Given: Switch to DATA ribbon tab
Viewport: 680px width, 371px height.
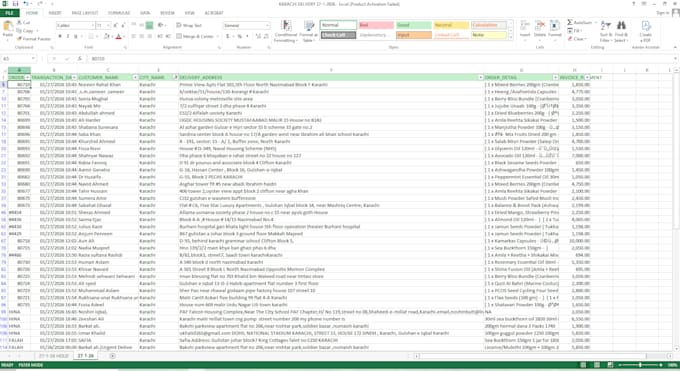Looking at the screenshot, I should coord(145,13).
